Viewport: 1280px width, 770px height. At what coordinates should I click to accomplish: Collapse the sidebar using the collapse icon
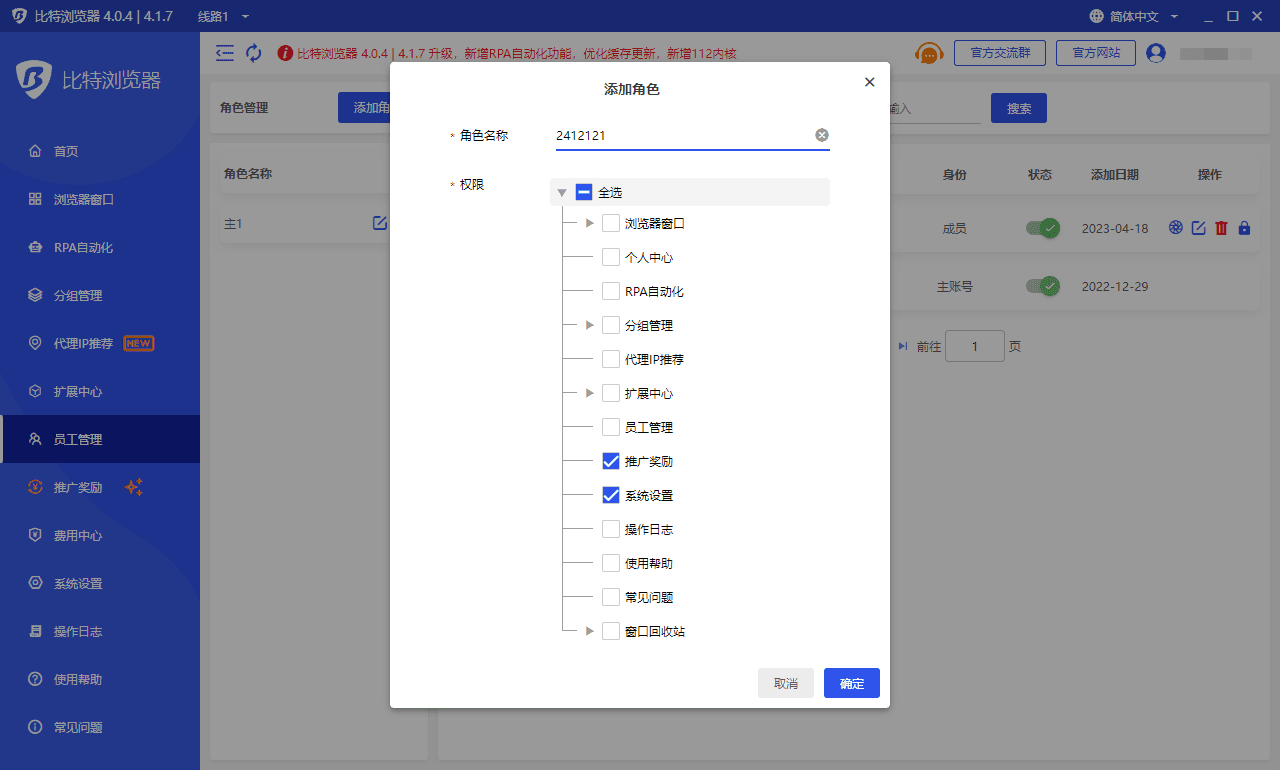click(224, 52)
